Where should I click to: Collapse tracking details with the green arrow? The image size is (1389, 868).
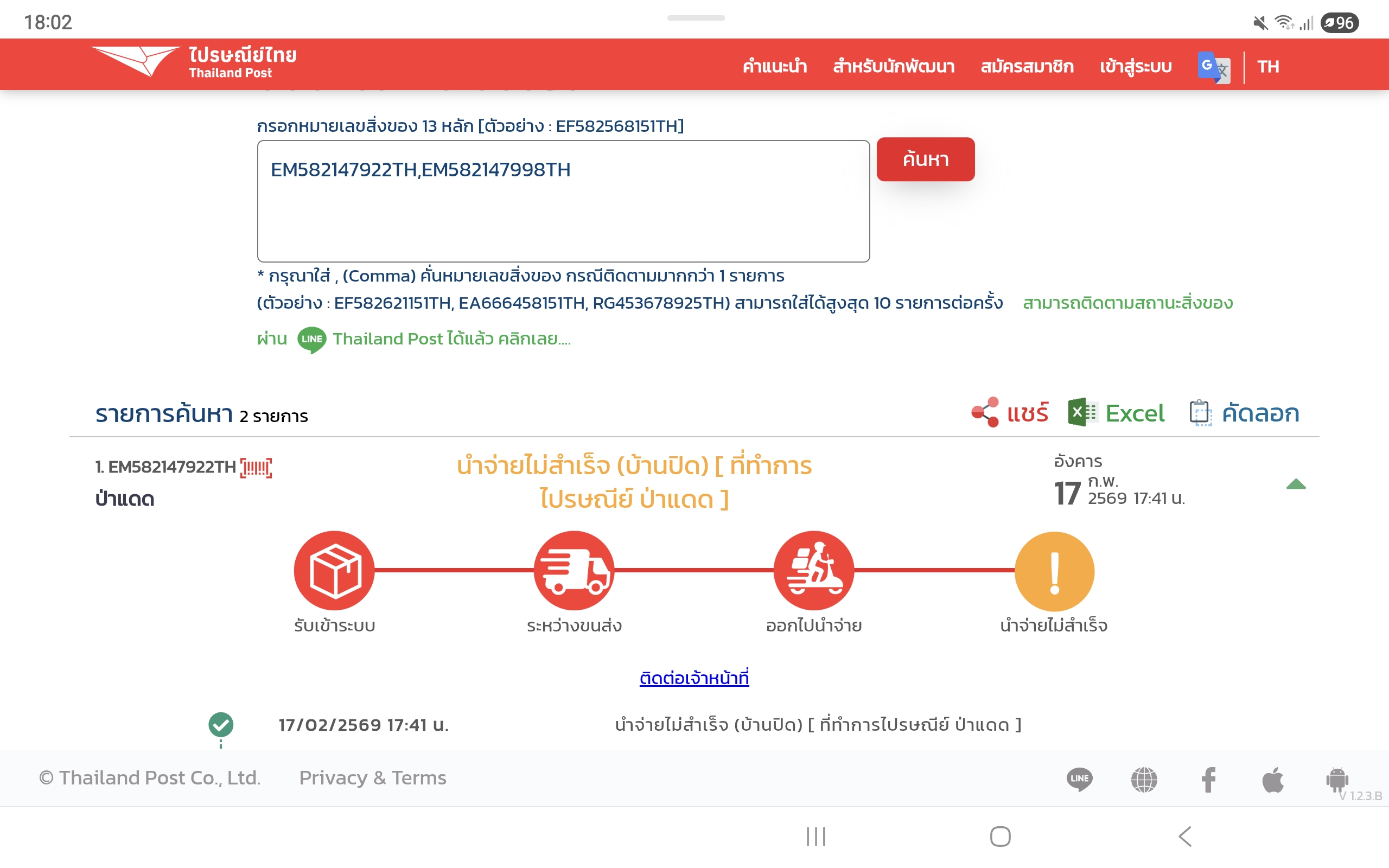click(1296, 484)
